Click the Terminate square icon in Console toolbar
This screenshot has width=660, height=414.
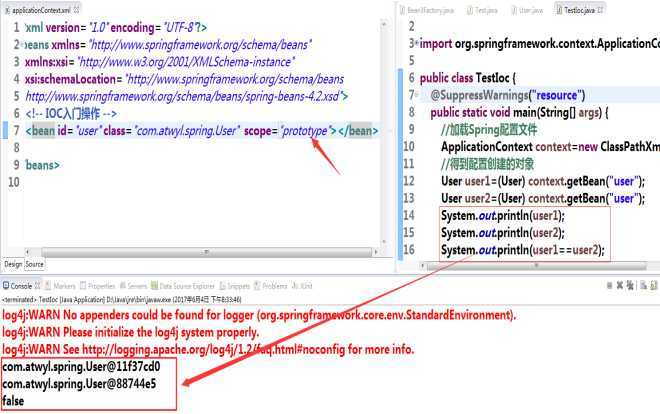609,285
